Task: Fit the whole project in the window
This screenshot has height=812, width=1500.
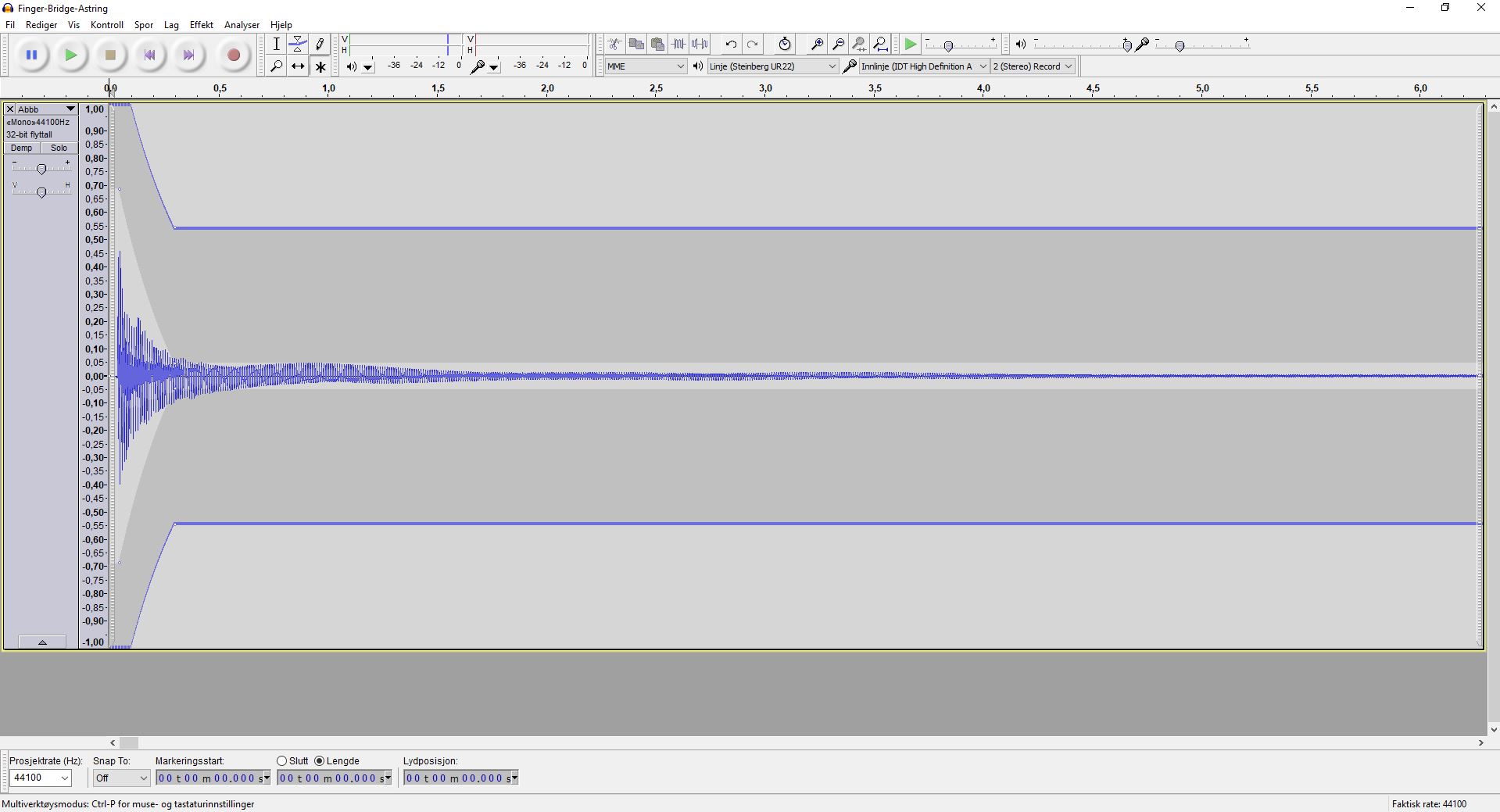Action: [x=880, y=45]
